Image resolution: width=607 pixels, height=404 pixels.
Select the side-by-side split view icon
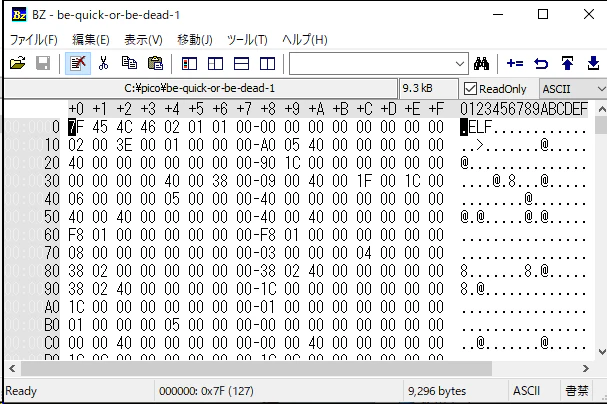[267, 63]
